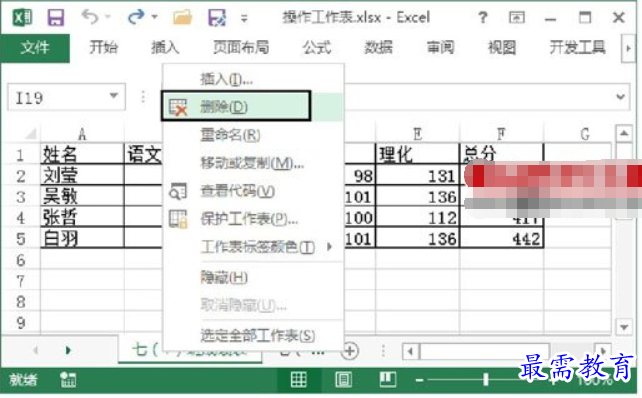Open the 文件 tab

(35, 48)
